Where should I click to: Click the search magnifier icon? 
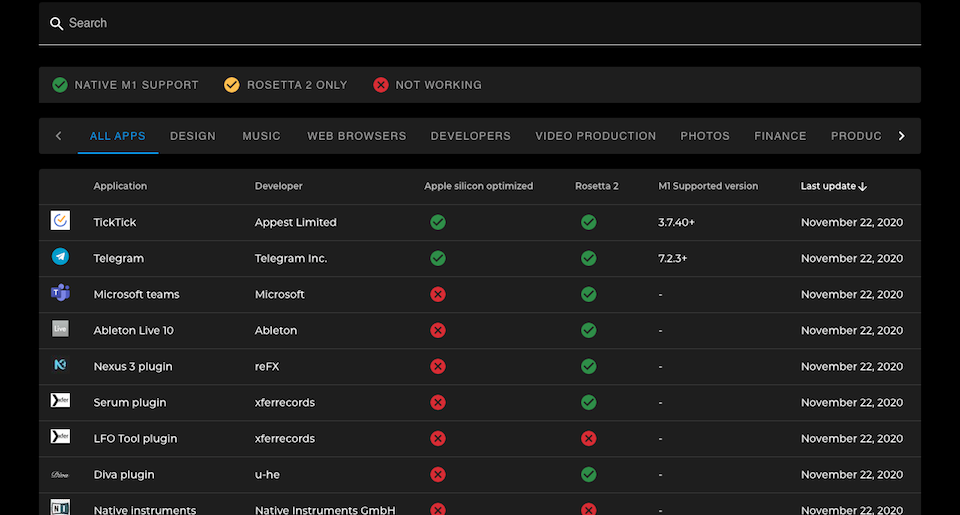pyautogui.click(x=56, y=23)
